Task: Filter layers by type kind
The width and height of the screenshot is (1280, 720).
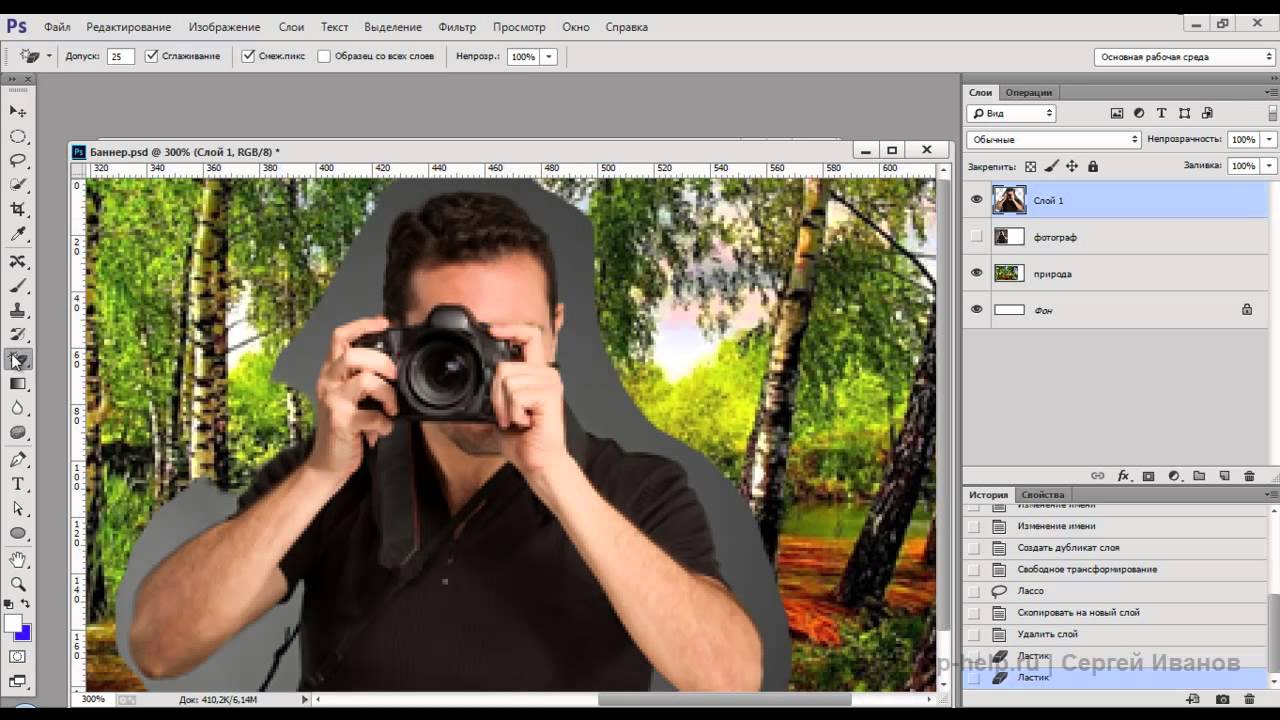Action: [1161, 113]
